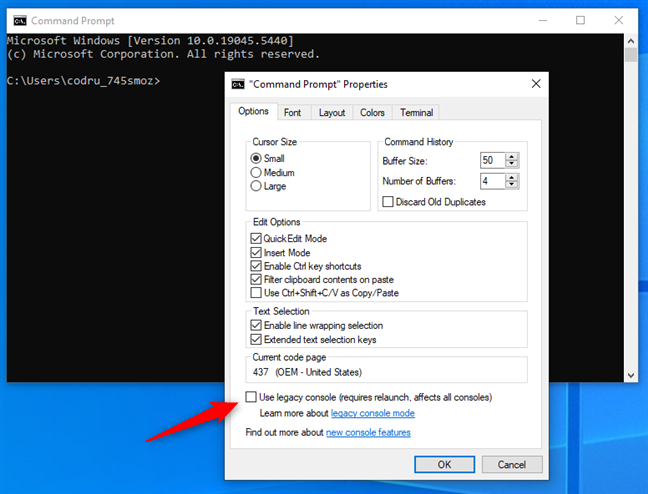Toggle Filter clipboard contents on paste
The image size is (648, 494).
coord(256,279)
